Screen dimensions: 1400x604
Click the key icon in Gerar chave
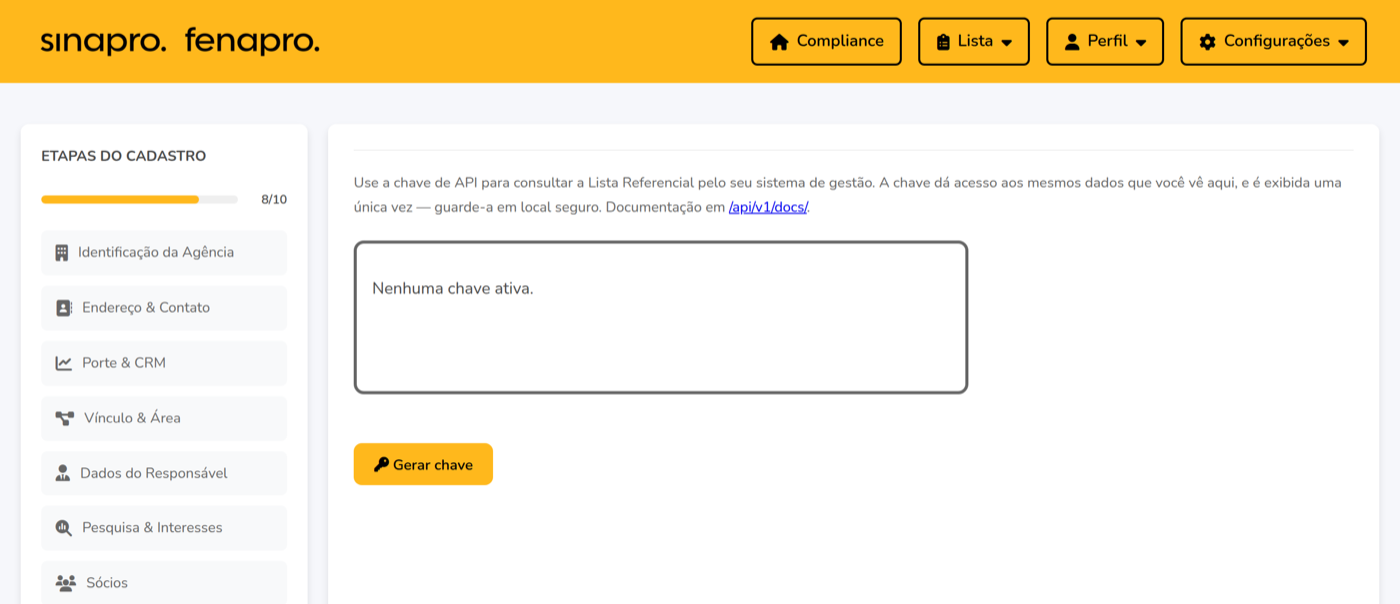(x=381, y=464)
